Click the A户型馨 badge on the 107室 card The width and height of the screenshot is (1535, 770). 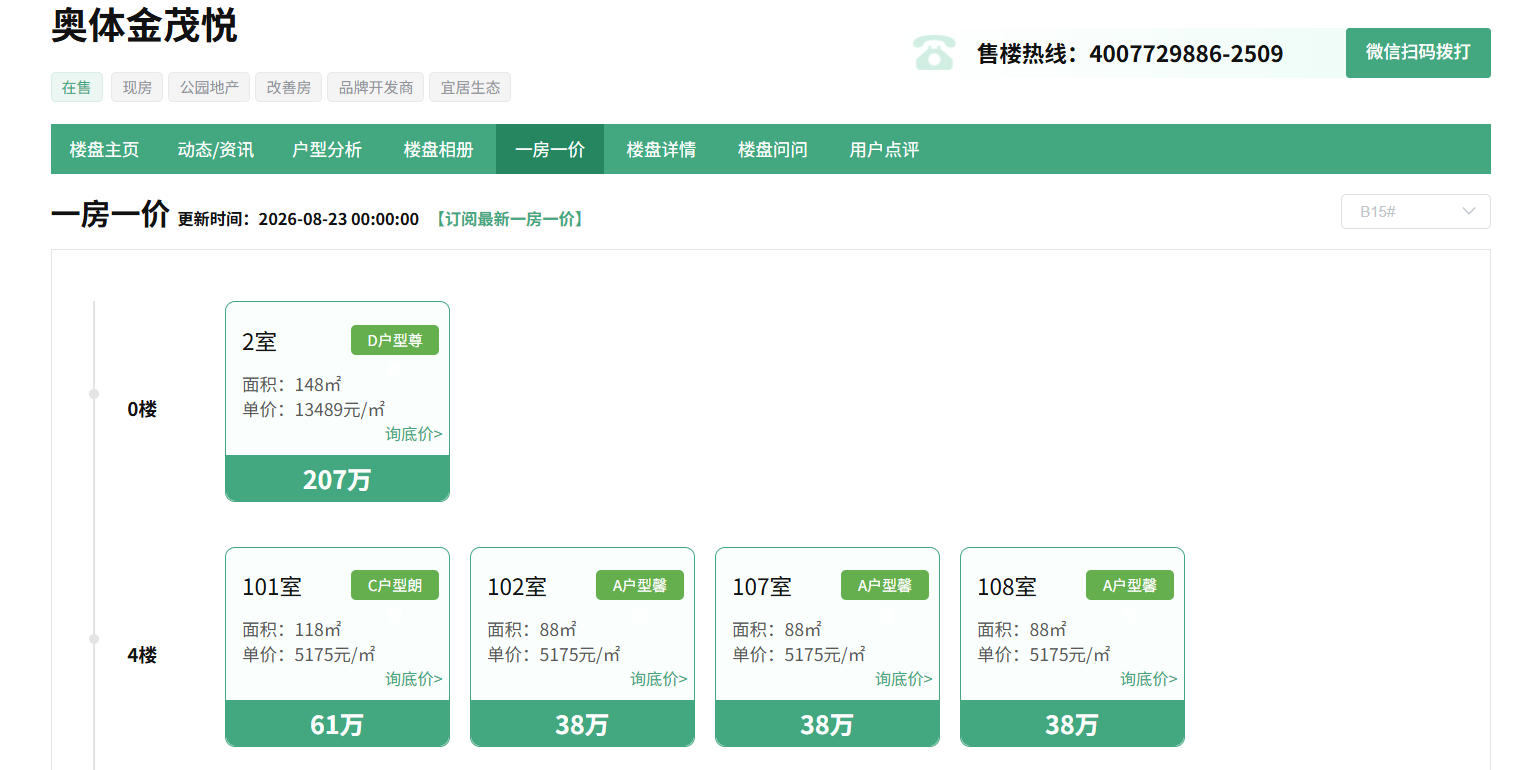point(885,585)
